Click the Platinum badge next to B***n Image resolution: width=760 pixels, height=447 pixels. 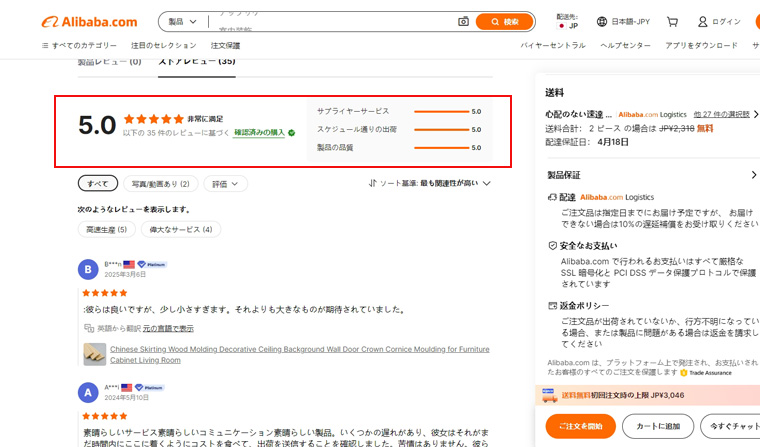(x=152, y=264)
